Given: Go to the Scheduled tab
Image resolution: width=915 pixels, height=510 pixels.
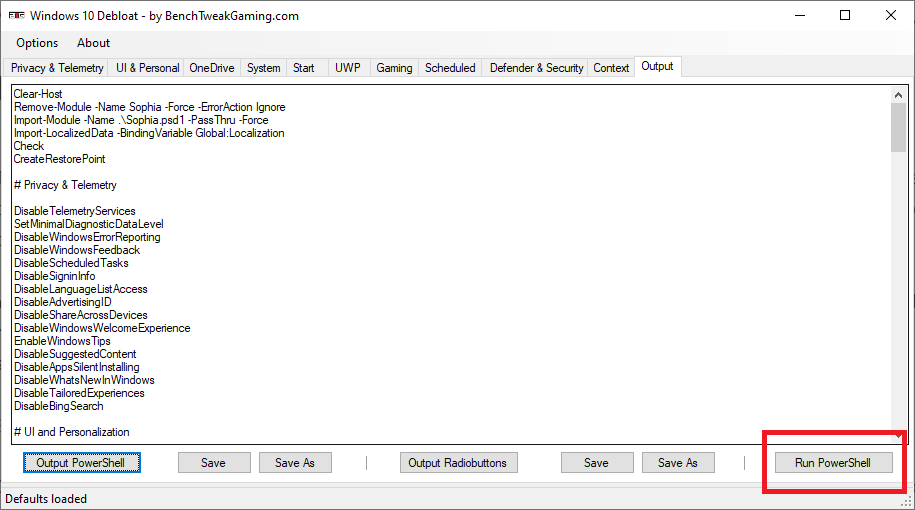Looking at the screenshot, I should point(450,68).
